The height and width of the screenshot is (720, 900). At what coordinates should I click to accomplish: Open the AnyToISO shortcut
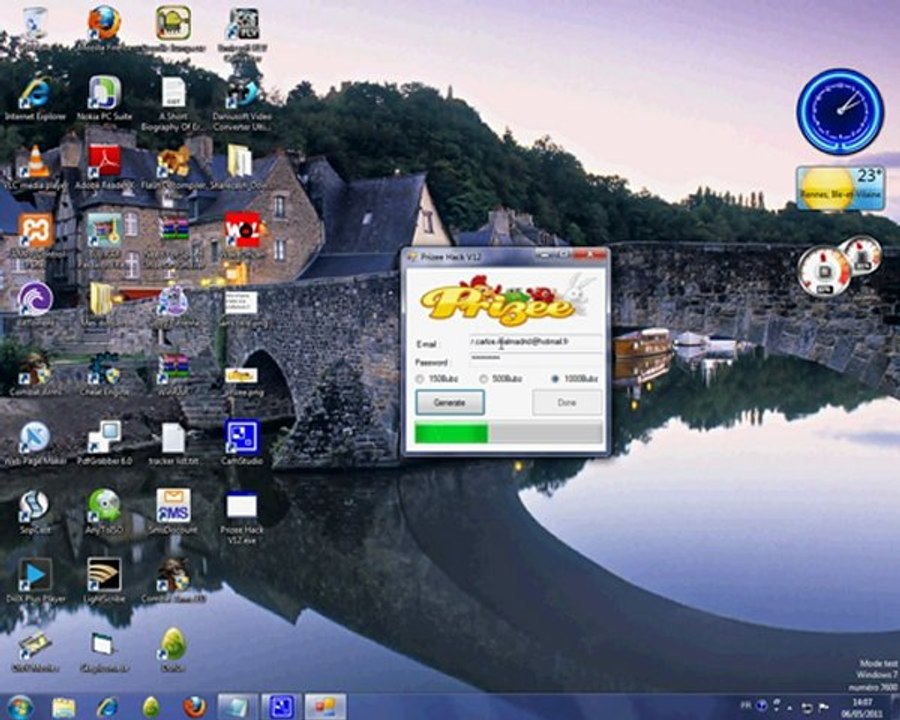point(104,511)
